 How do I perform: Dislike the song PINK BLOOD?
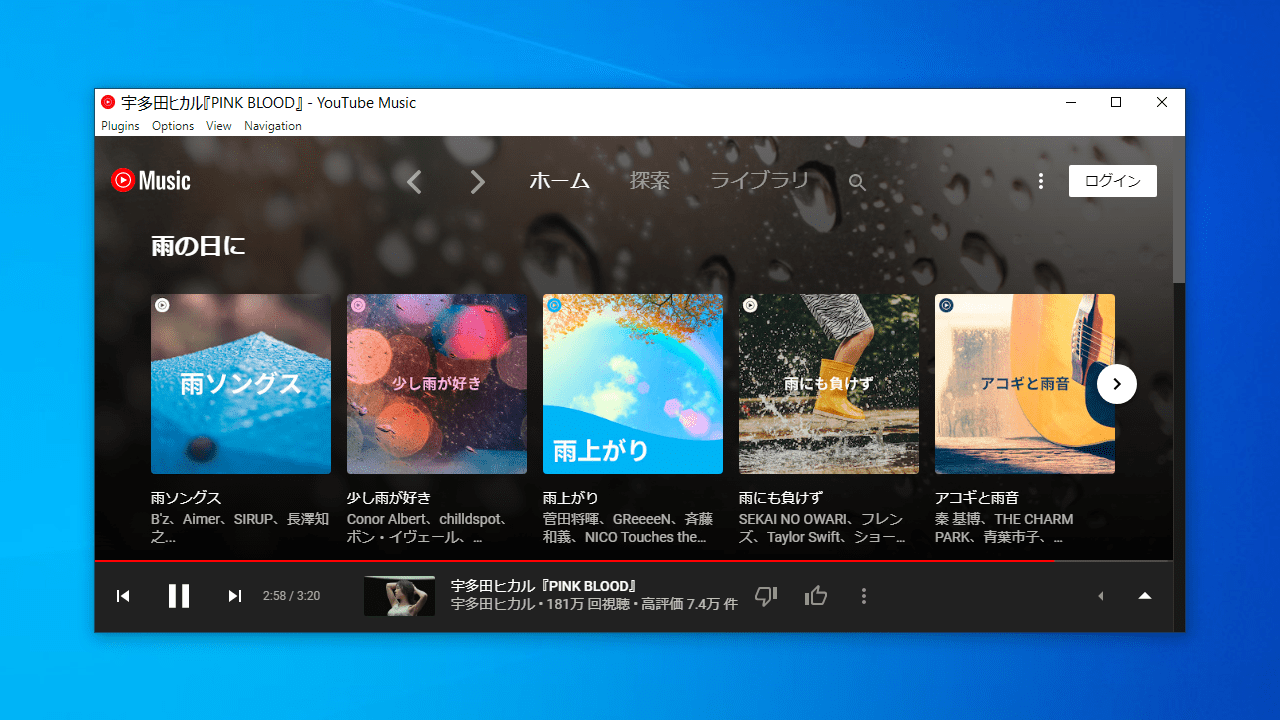click(x=766, y=596)
